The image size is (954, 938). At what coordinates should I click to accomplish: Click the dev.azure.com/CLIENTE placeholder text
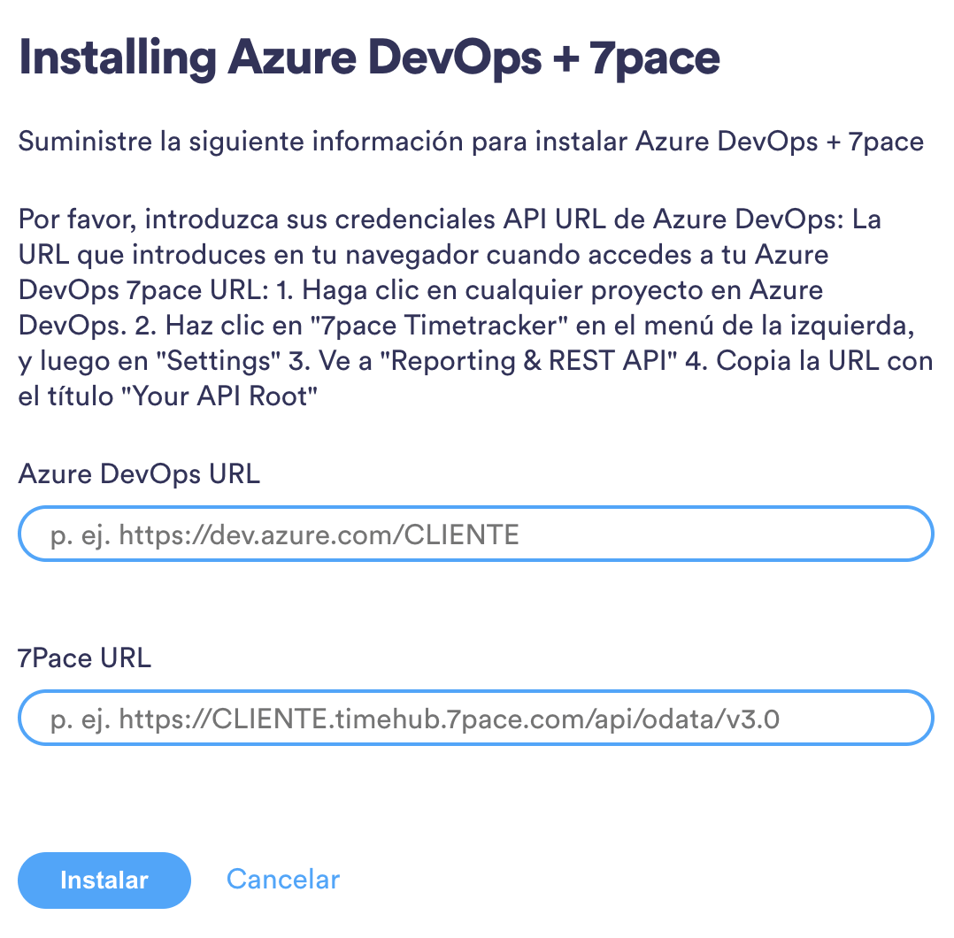pyautogui.click(x=319, y=536)
